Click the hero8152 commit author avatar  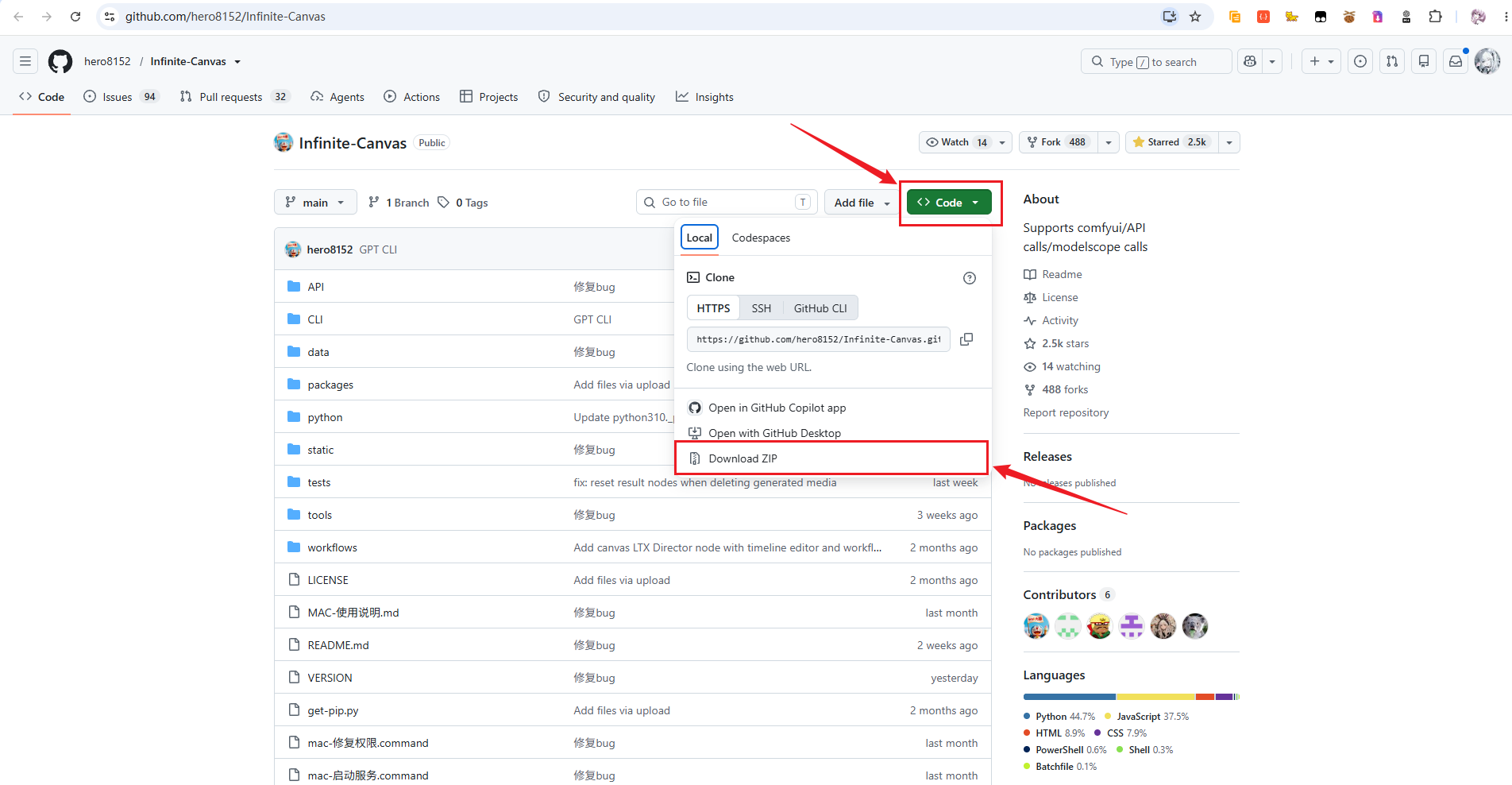click(293, 249)
